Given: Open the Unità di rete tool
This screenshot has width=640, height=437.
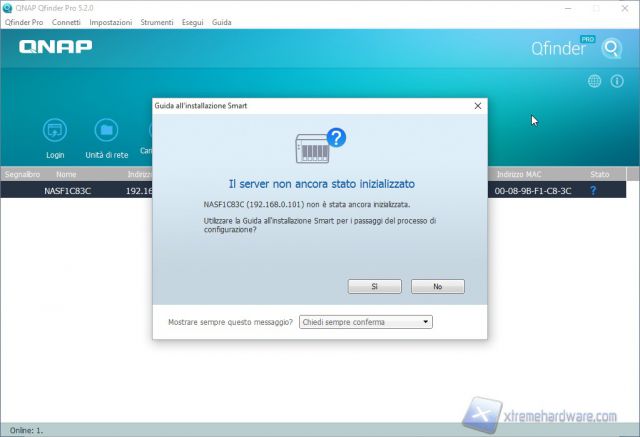Looking at the screenshot, I should coord(106,131).
